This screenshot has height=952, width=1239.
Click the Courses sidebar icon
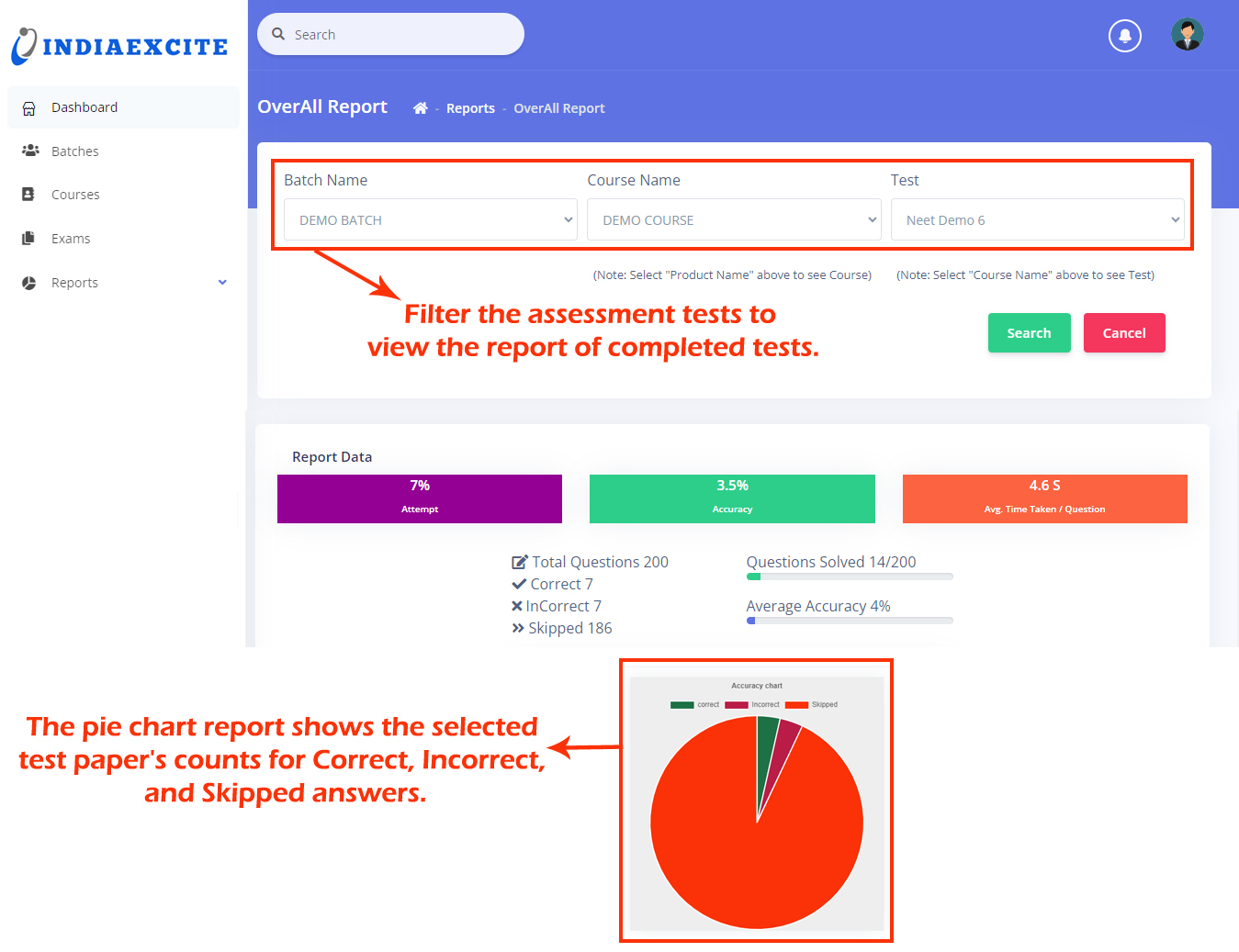click(x=28, y=195)
